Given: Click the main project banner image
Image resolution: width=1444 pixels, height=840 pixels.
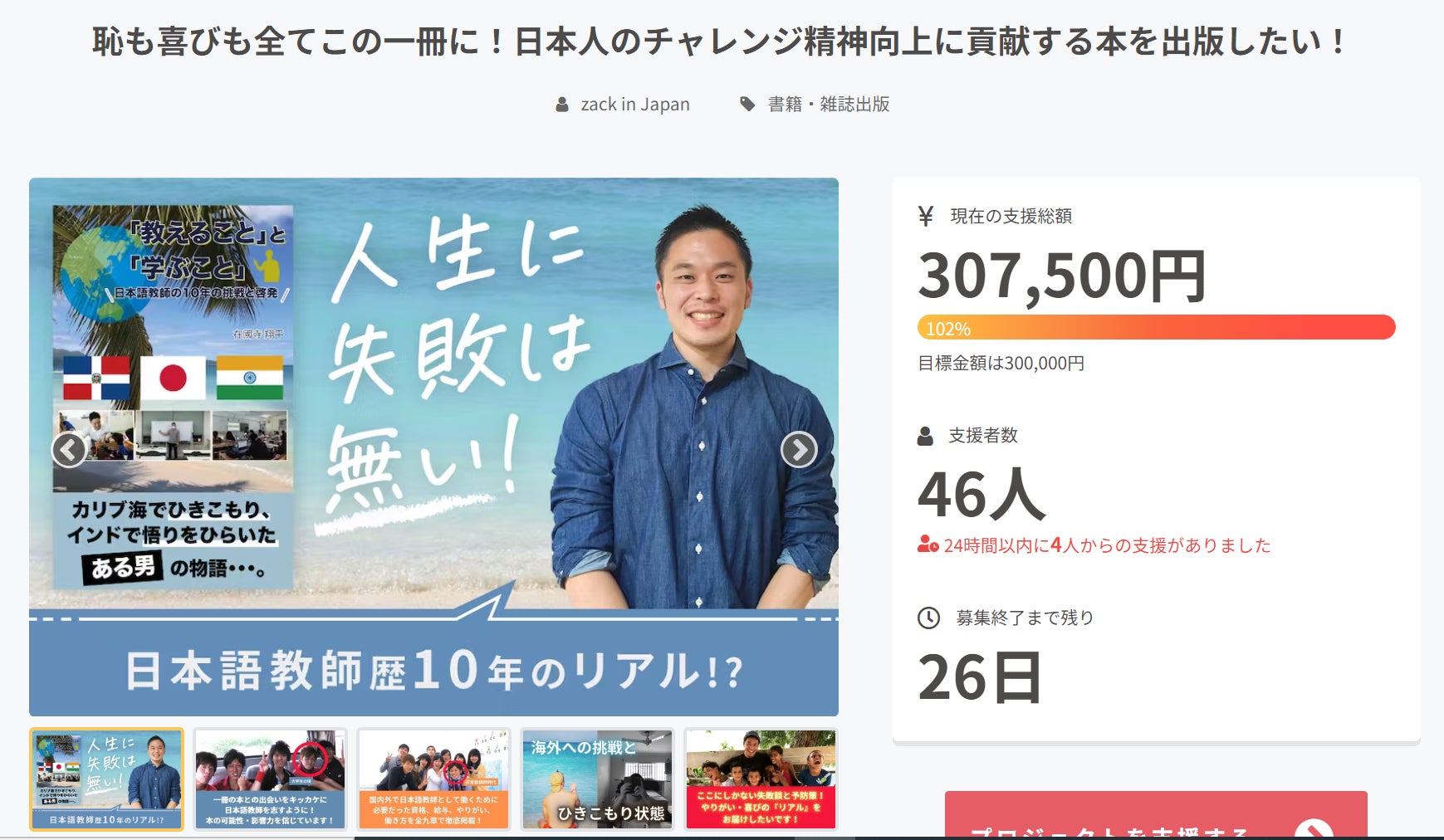Looking at the screenshot, I should (433, 447).
